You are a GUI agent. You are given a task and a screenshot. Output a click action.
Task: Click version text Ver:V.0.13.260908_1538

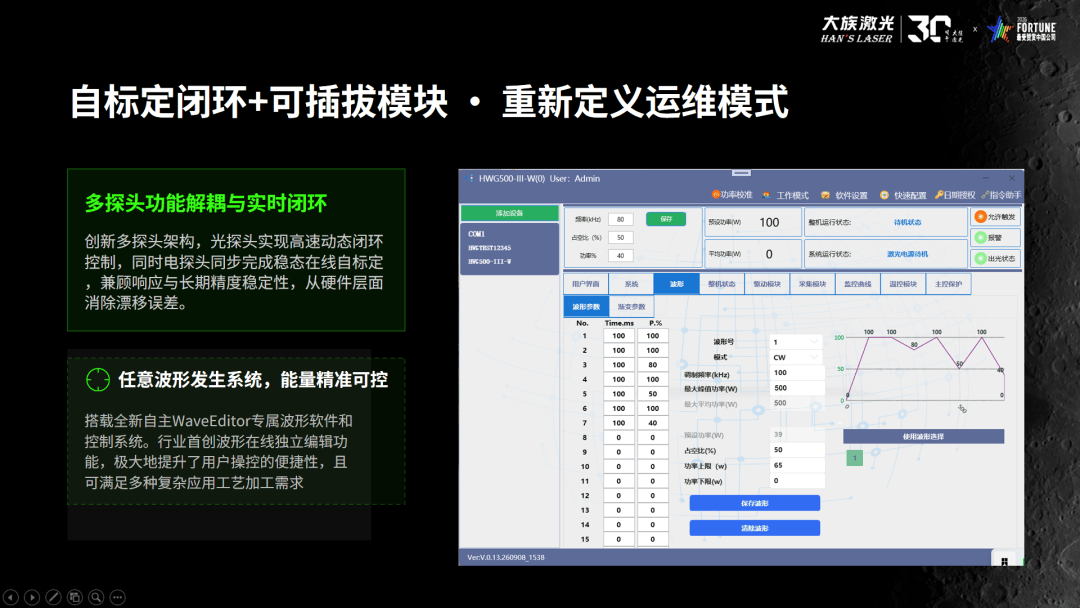tap(506, 557)
